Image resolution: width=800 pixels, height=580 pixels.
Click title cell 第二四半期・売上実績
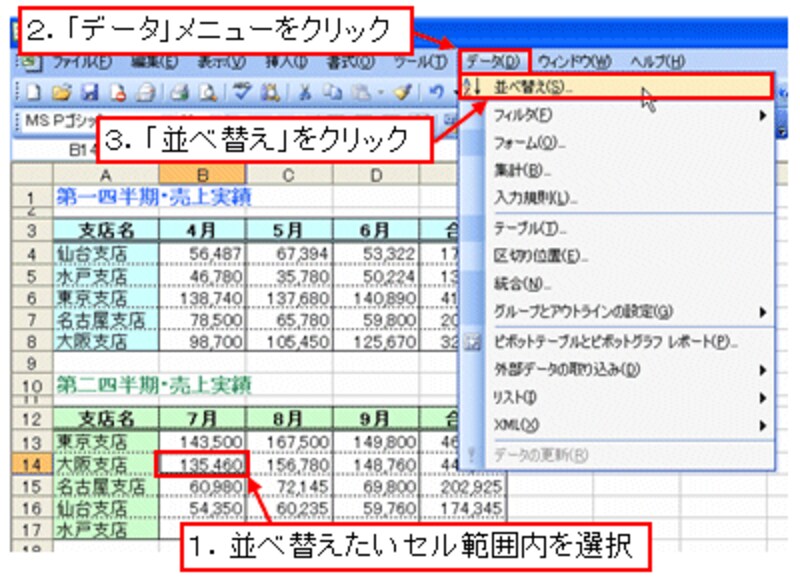(x=154, y=385)
